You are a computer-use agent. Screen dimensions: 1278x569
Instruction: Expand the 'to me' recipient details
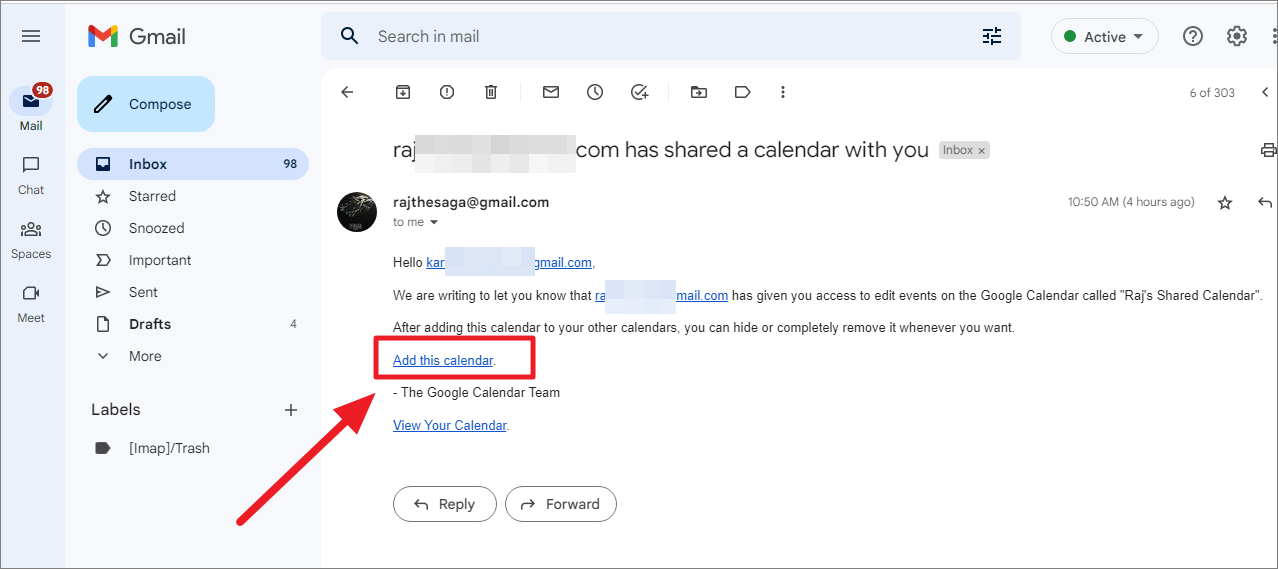tap(434, 222)
